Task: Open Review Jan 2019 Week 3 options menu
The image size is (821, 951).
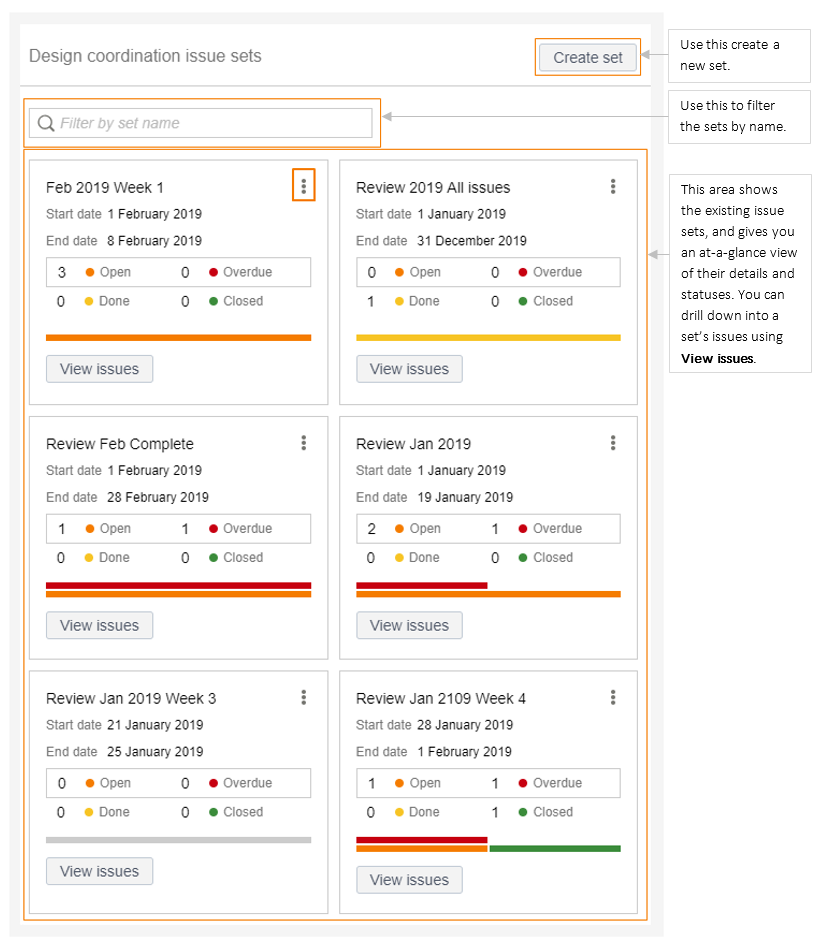Action: [x=304, y=697]
